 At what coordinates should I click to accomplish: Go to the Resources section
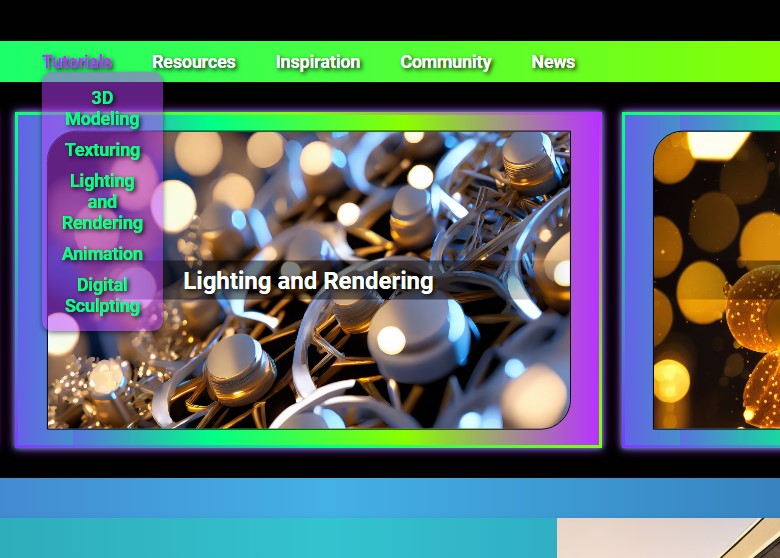(193, 62)
